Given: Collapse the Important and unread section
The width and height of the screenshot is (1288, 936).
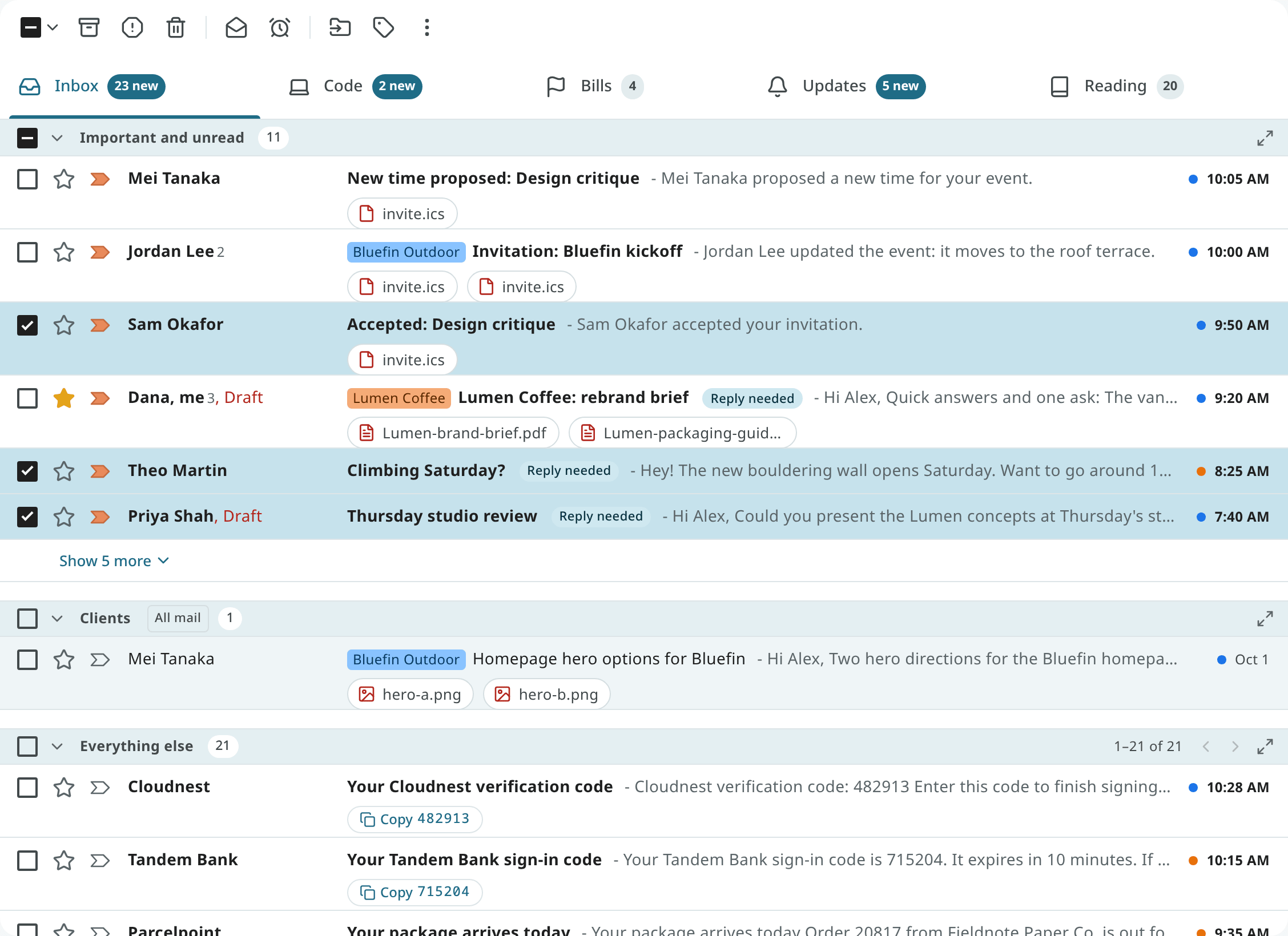Looking at the screenshot, I should [57, 138].
